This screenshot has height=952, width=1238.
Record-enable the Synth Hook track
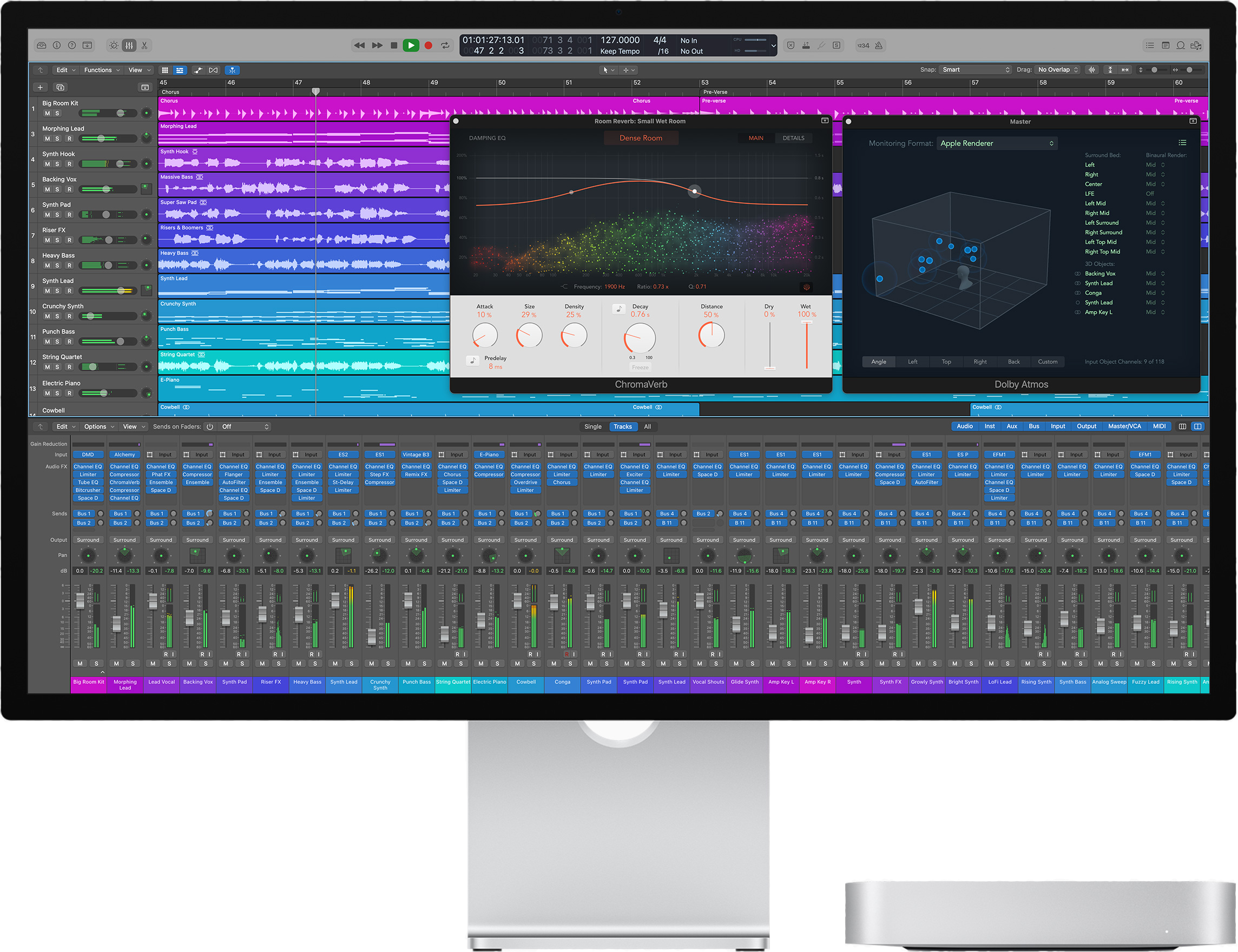(x=69, y=164)
